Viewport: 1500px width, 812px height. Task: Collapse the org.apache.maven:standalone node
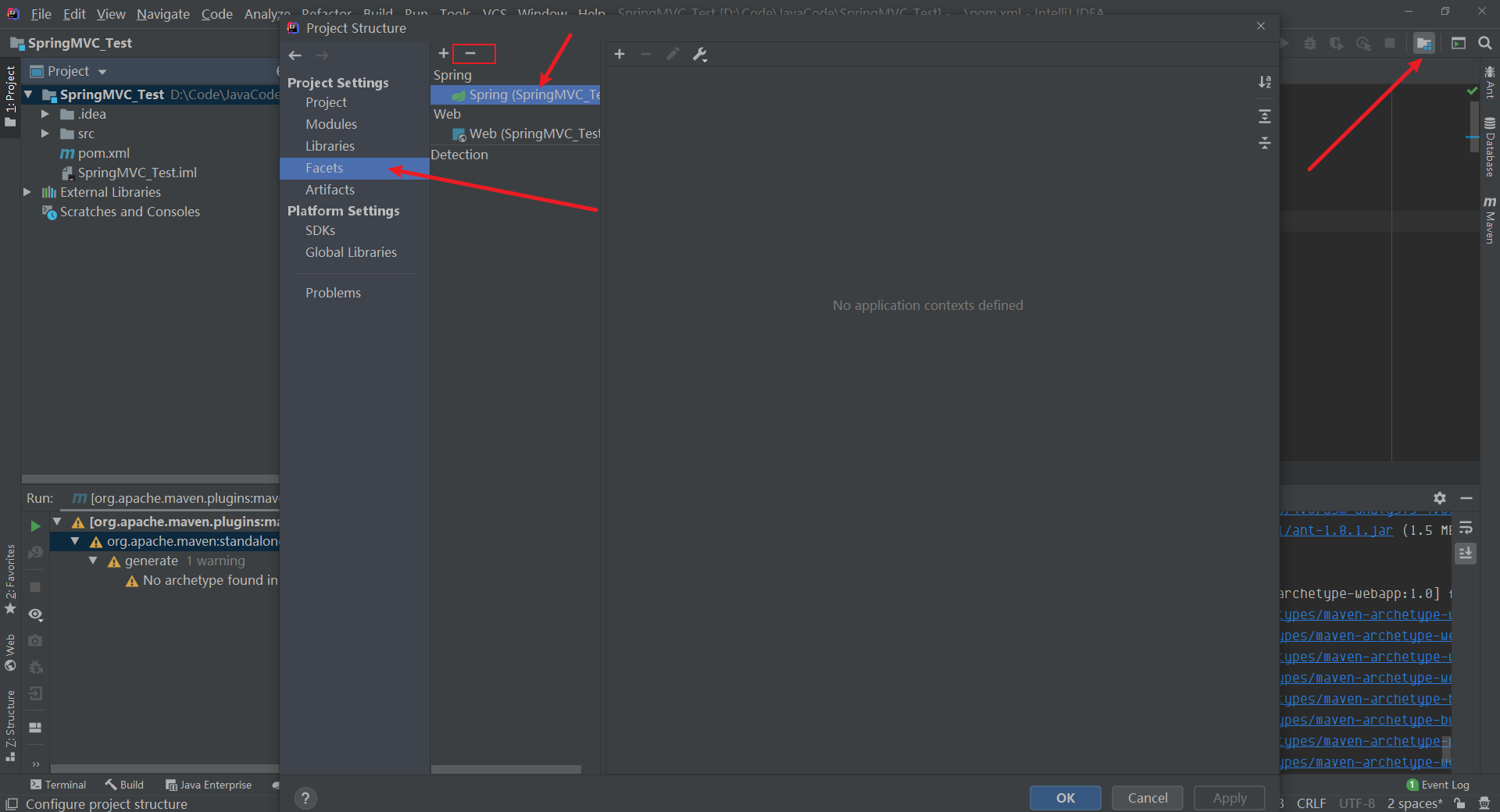pyautogui.click(x=75, y=541)
